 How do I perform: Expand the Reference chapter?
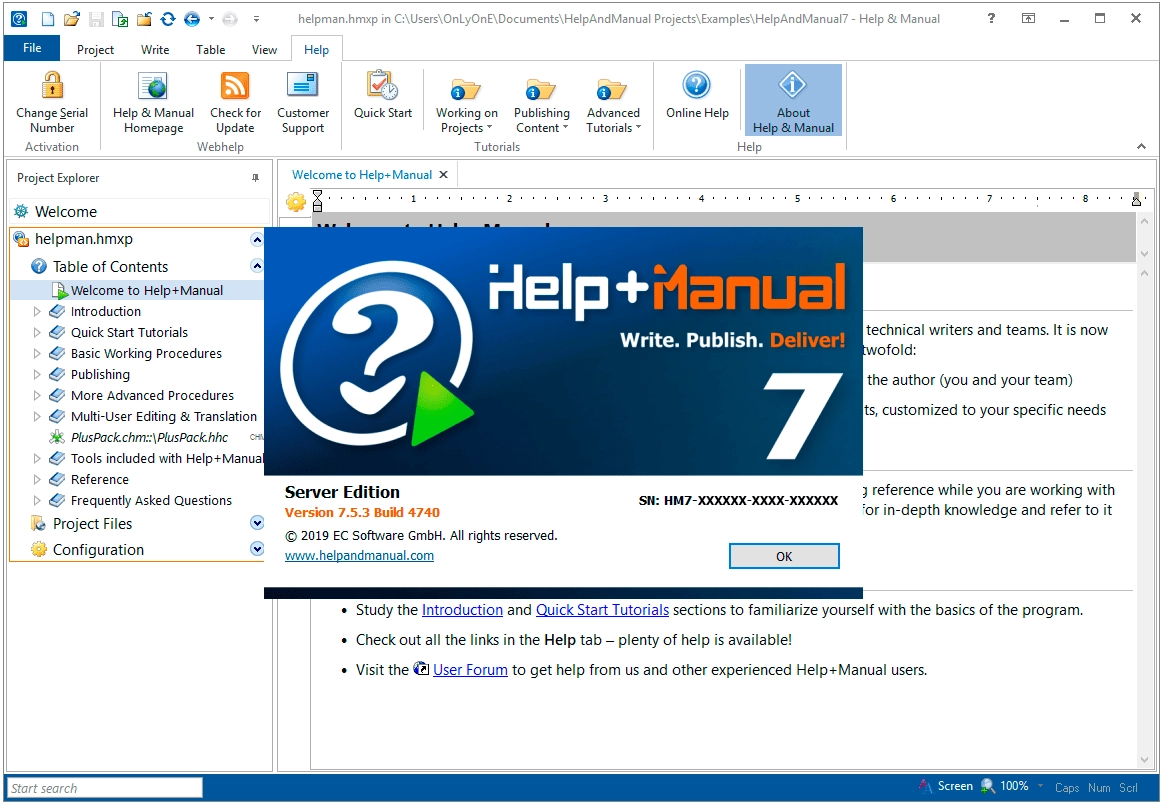coord(37,479)
